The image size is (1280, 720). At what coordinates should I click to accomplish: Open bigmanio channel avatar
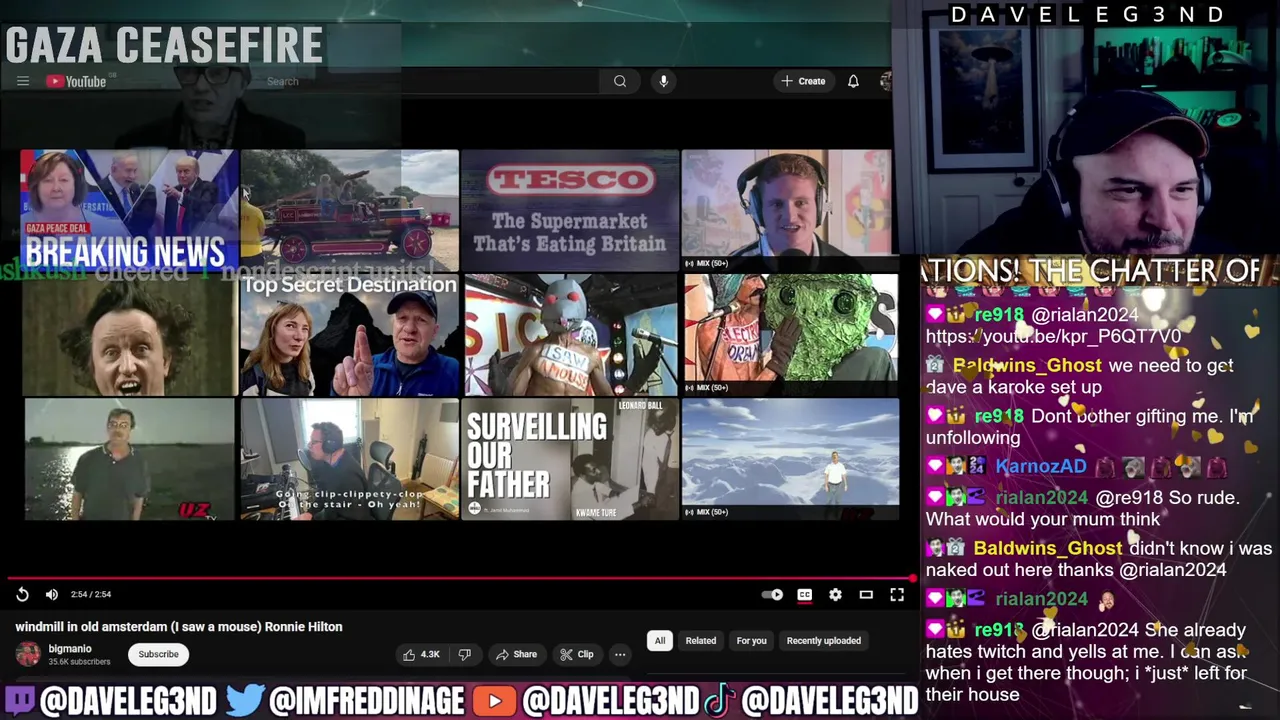point(28,654)
